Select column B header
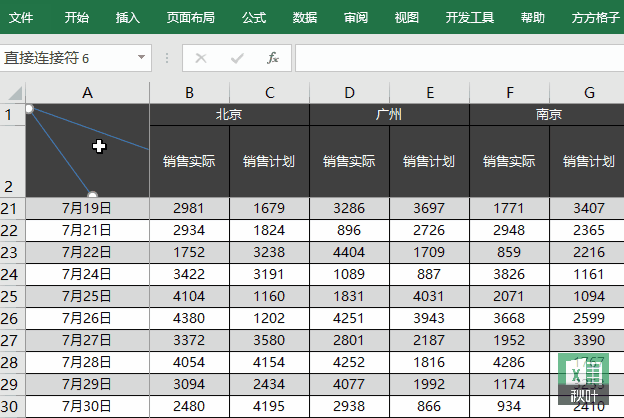 (189, 93)
